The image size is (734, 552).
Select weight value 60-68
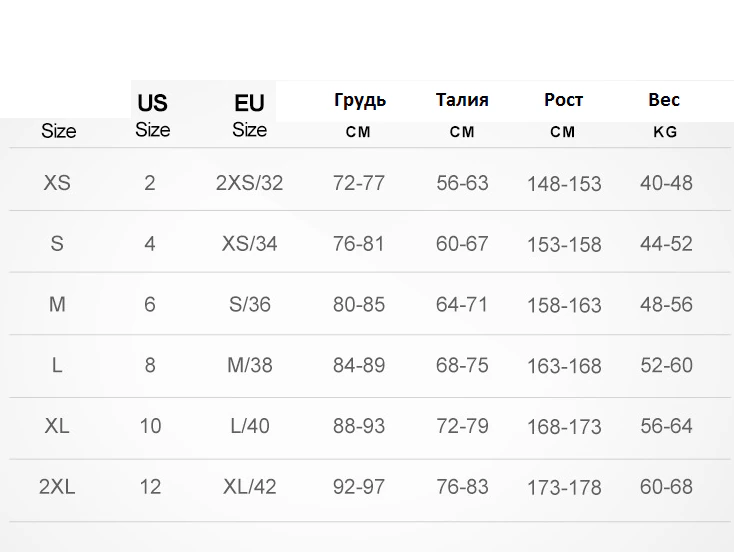click(666, 486)
